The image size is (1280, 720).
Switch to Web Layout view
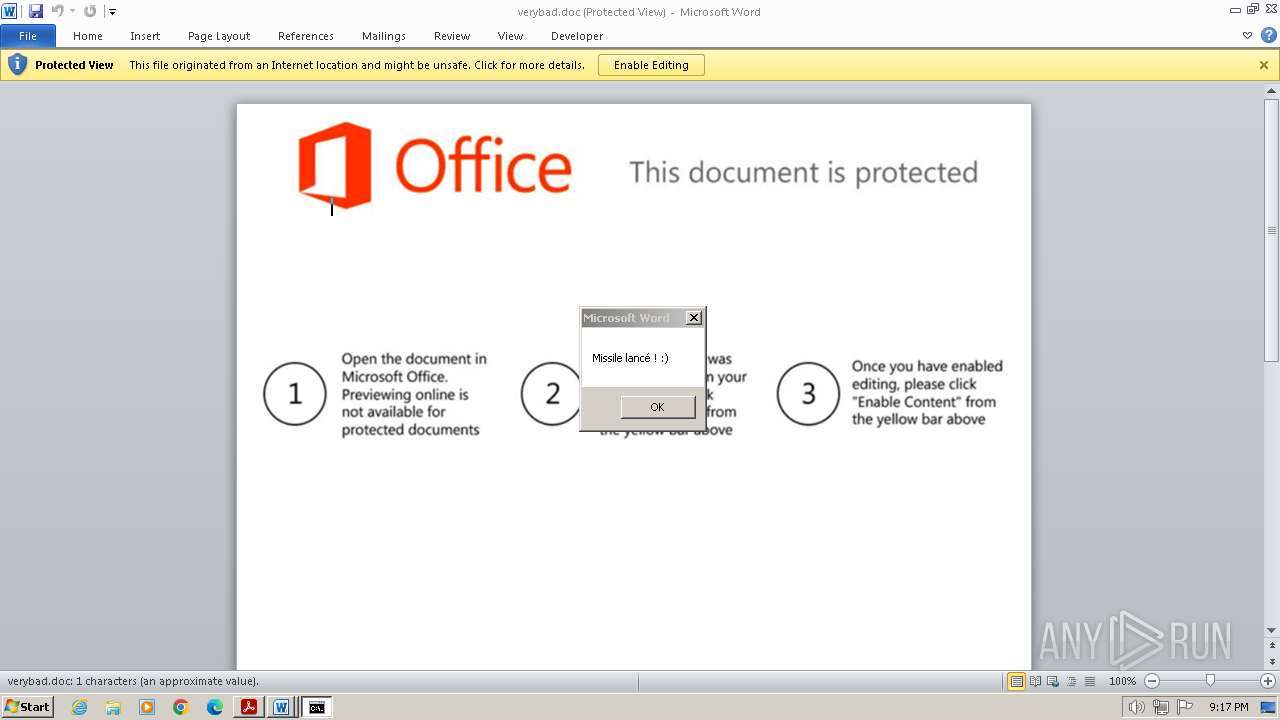[x=1053, y=681]
